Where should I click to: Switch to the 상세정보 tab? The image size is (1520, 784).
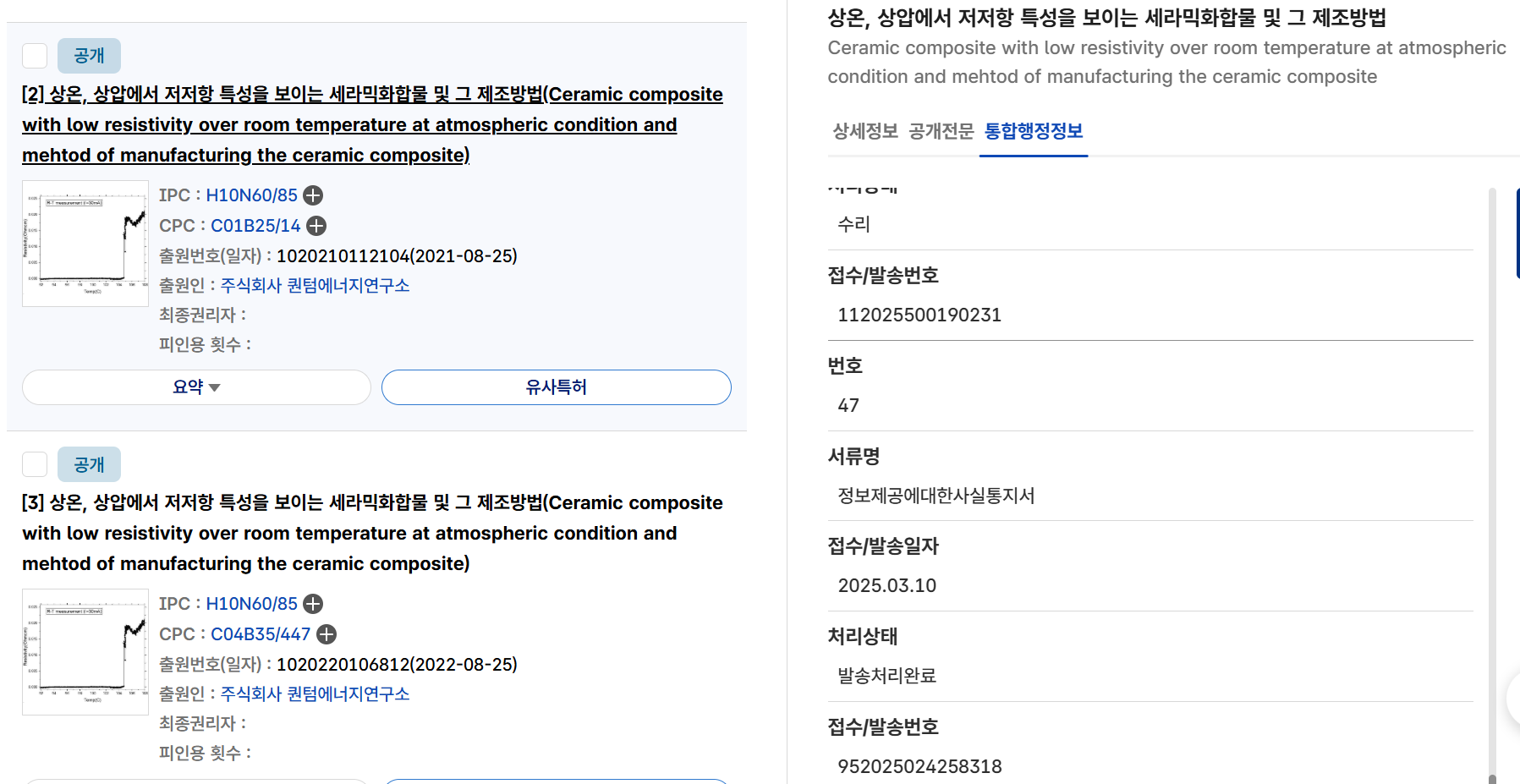(864, 131)
